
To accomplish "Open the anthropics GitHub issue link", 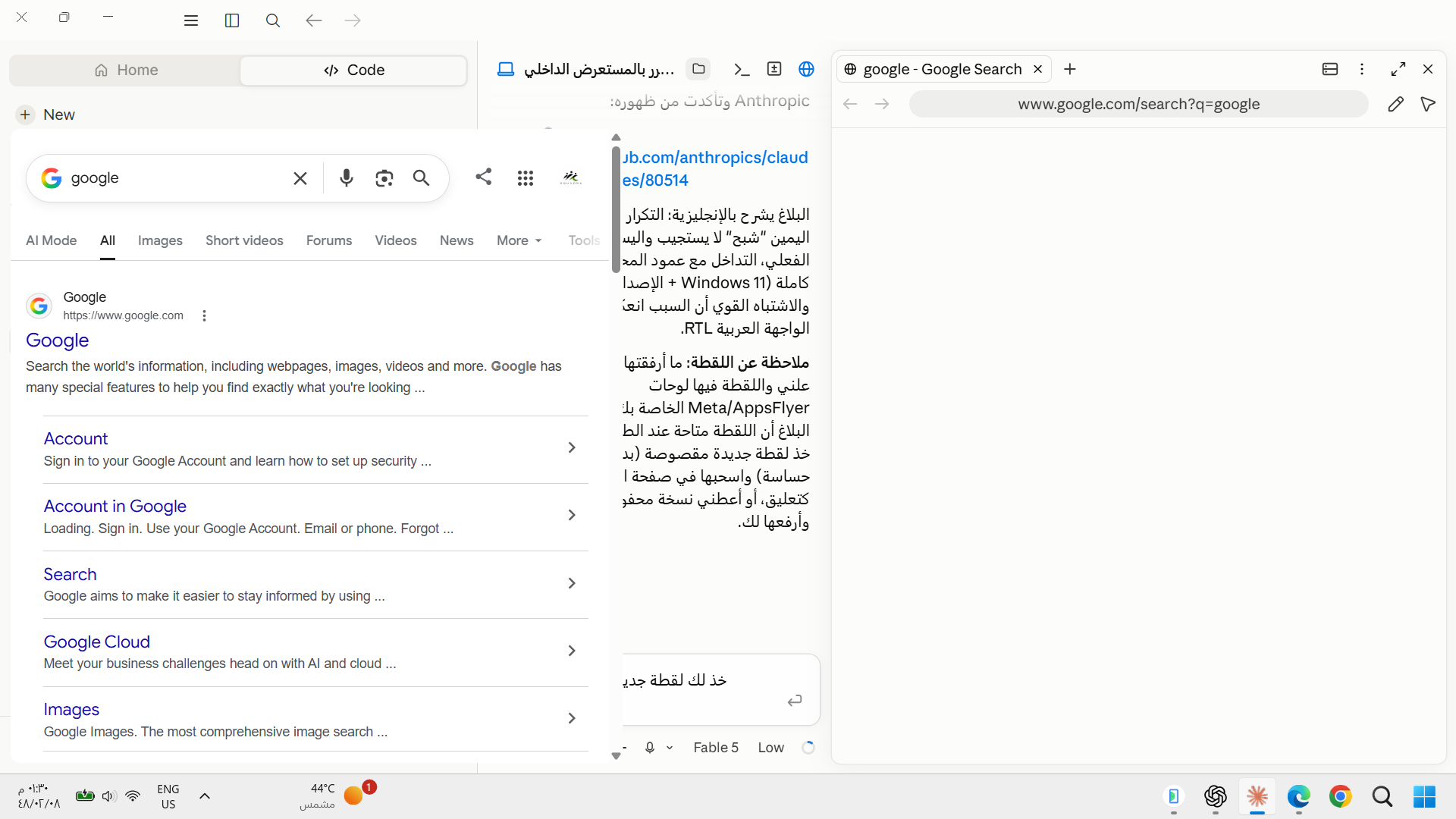I will [715, 168].
